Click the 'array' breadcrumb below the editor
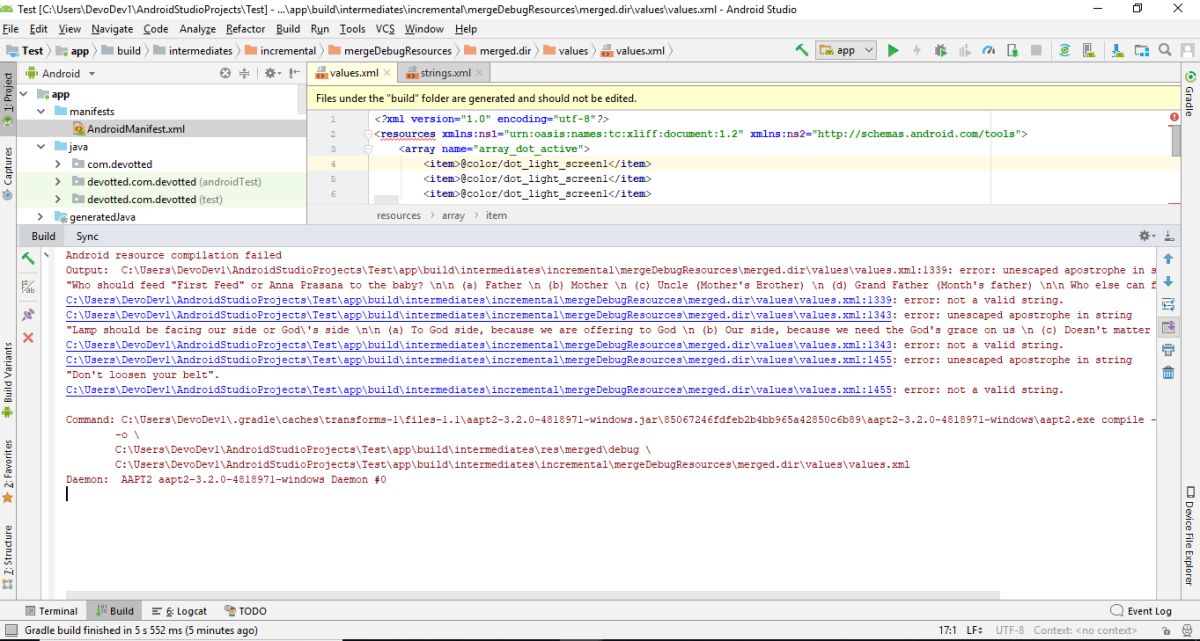The height and width of the screenshot is (641, 1200). tap(453, 215)
